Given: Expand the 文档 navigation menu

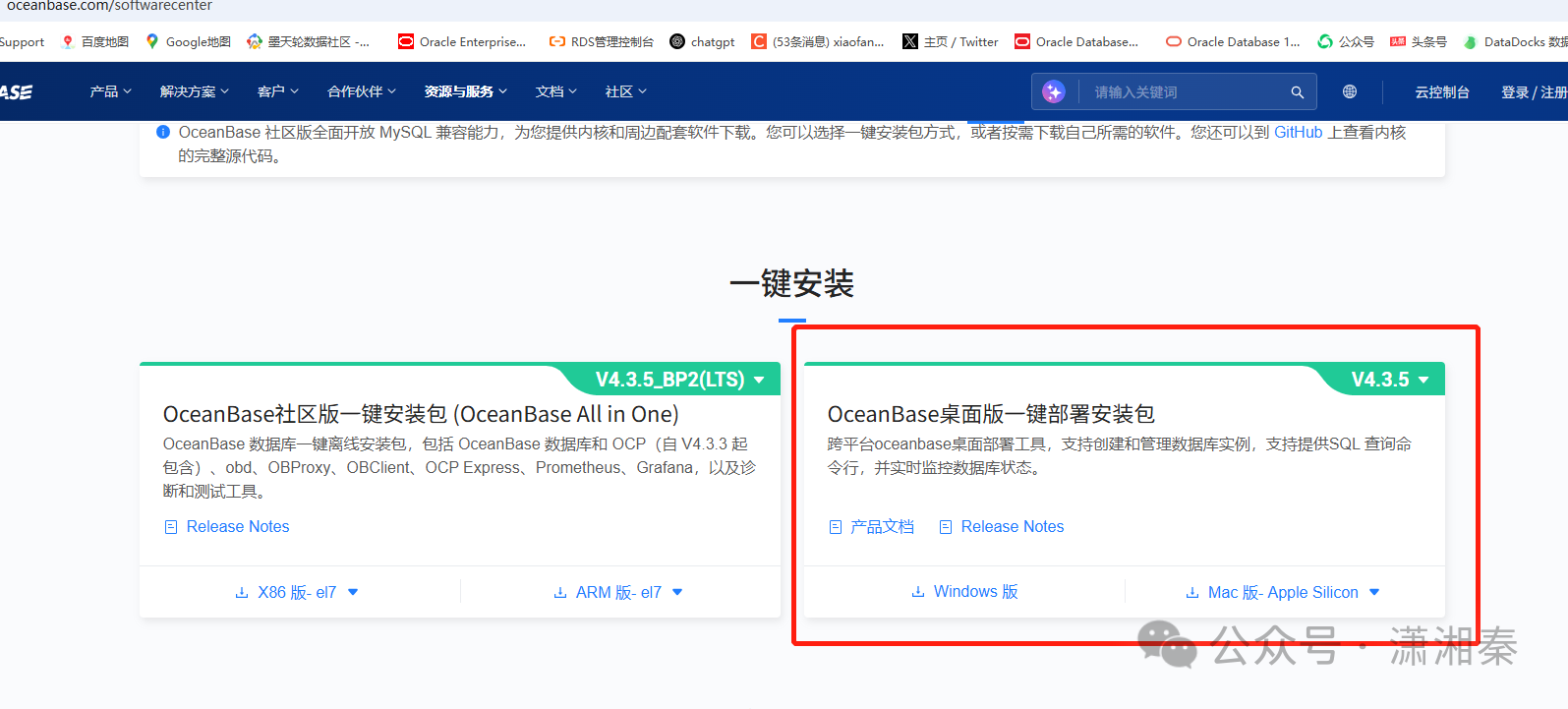Looking at the screenshot, I should pos(556,91).
